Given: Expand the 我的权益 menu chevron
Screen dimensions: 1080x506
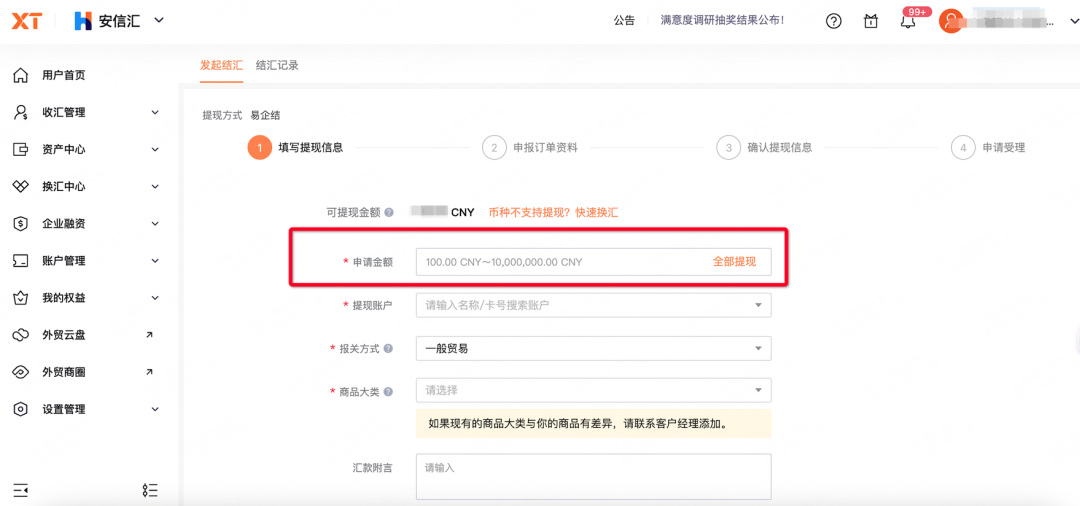Looking at the screenshot, I should (x=155, y=298).
